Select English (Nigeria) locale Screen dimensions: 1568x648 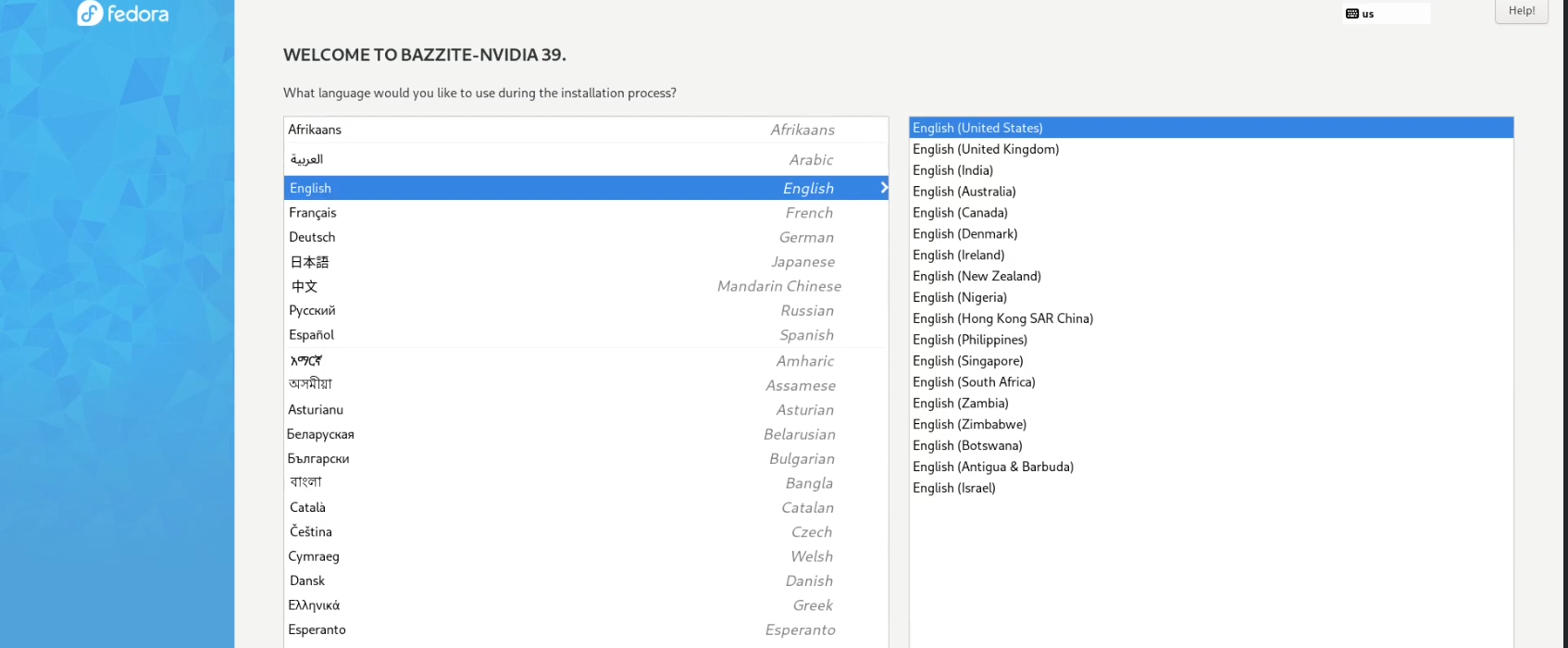[x=1211, y=297]
